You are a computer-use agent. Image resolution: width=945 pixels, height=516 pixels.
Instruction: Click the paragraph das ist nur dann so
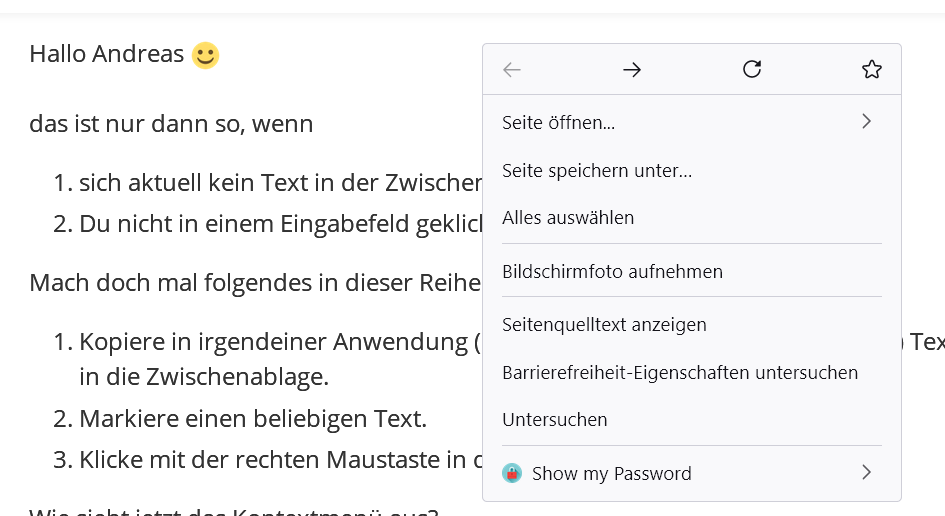click(171, 124)
